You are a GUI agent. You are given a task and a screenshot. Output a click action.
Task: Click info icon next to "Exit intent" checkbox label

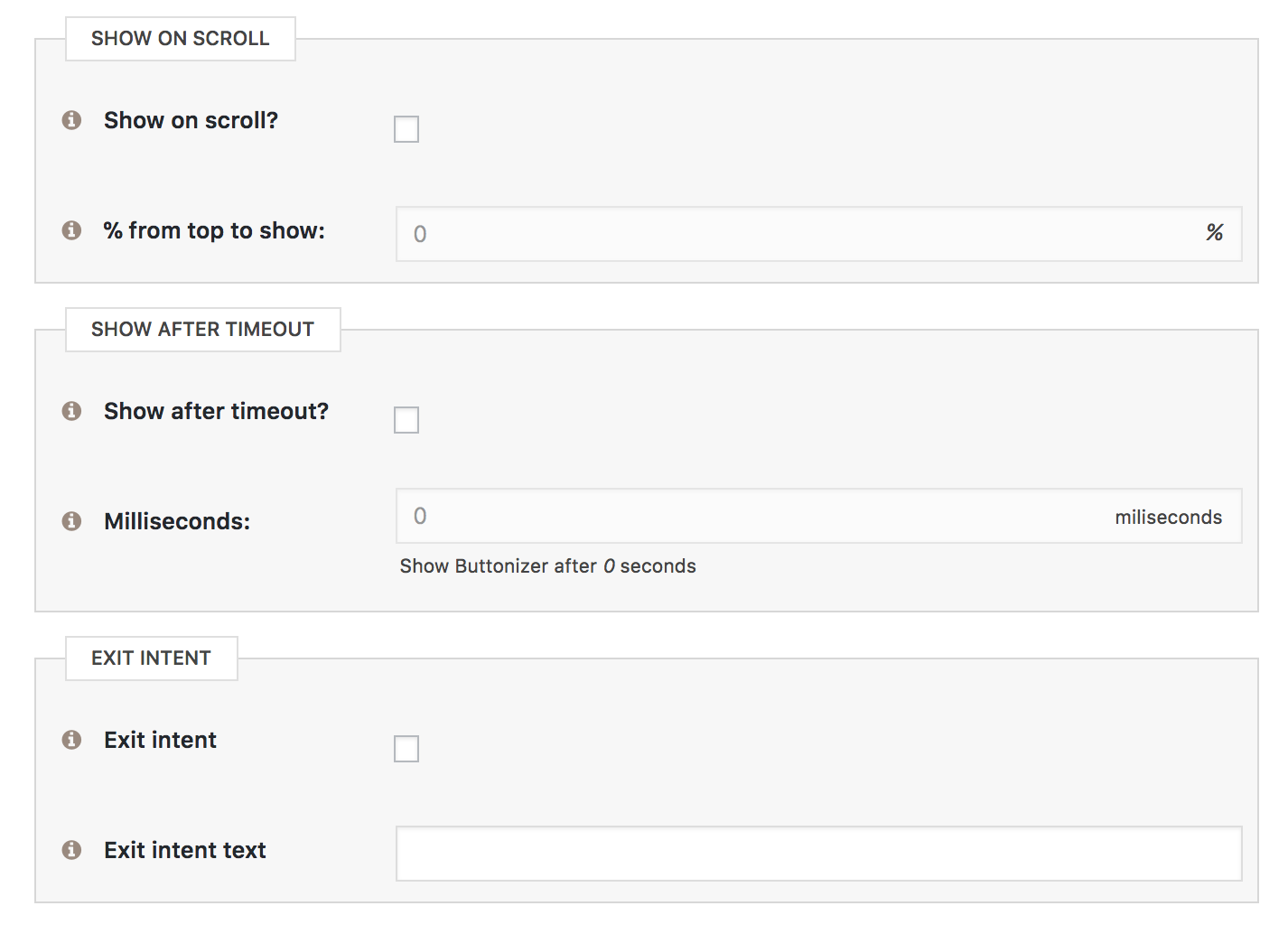(71, 740)
